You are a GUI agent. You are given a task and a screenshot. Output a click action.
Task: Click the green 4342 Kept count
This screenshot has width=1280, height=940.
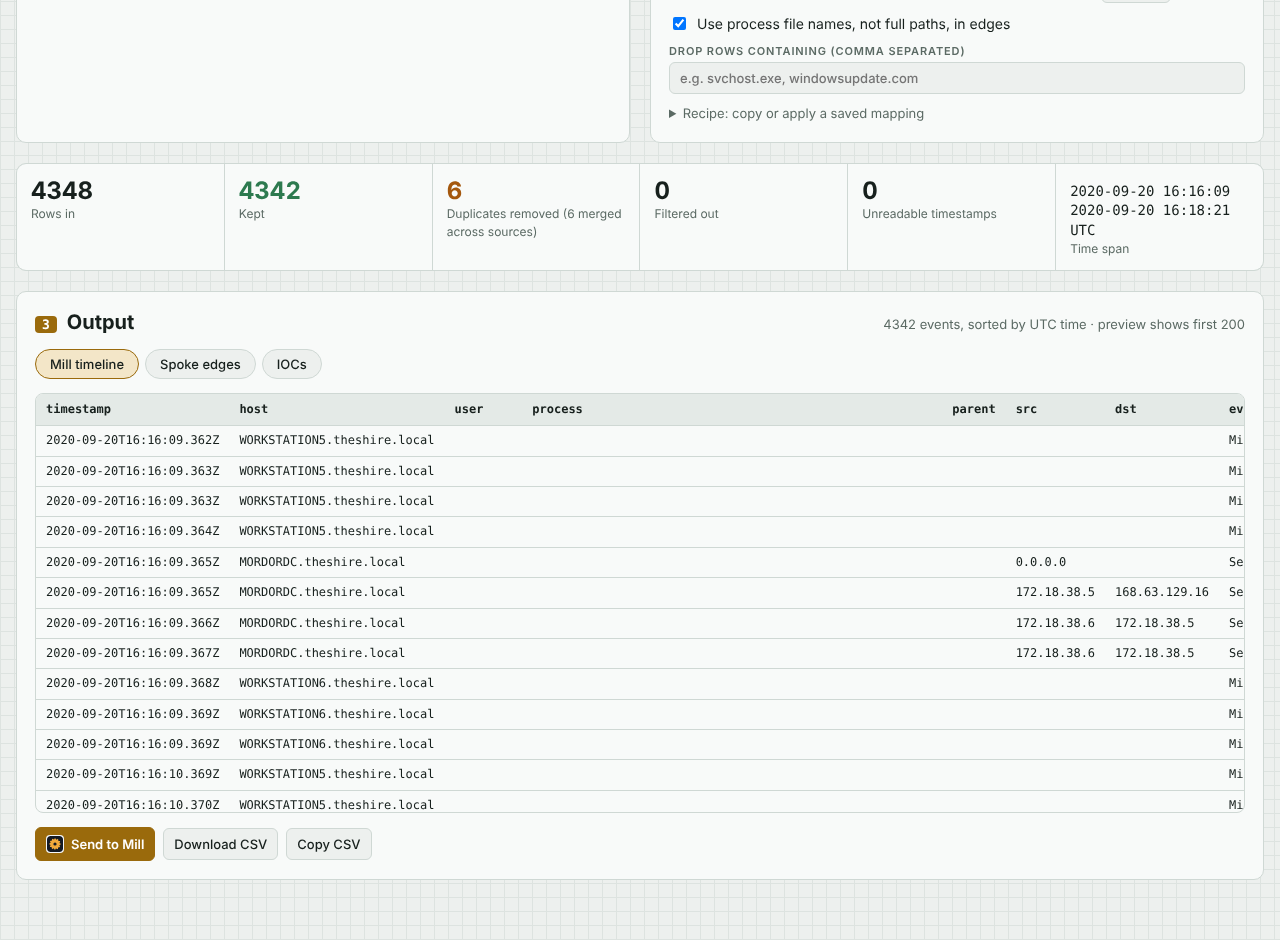270,191
